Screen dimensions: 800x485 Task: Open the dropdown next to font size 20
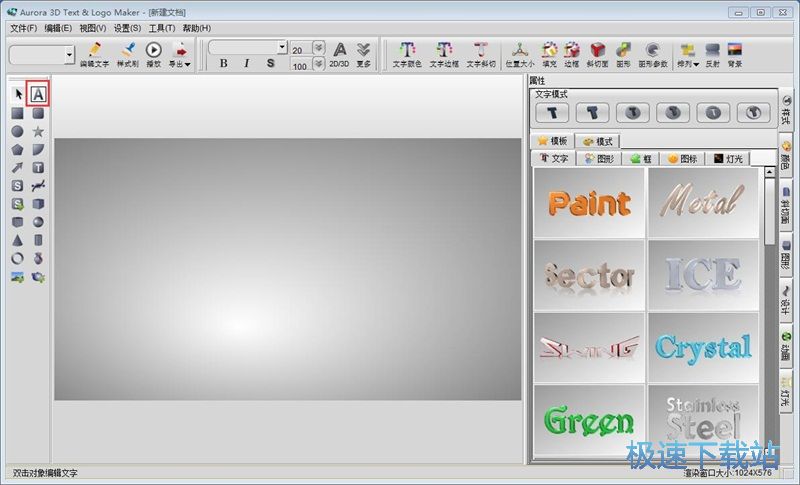click(x=318, y=48)
